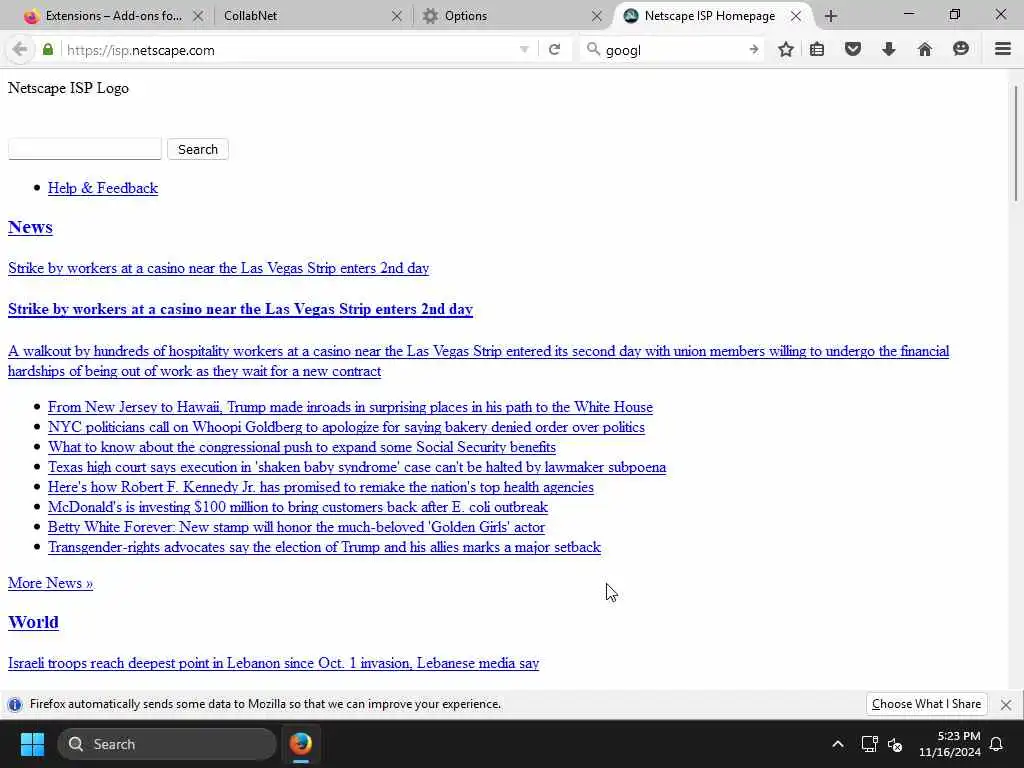Open the transgender-rights advocates story
The width and height of the screenshot is (1024, 768).
(324, 547)
